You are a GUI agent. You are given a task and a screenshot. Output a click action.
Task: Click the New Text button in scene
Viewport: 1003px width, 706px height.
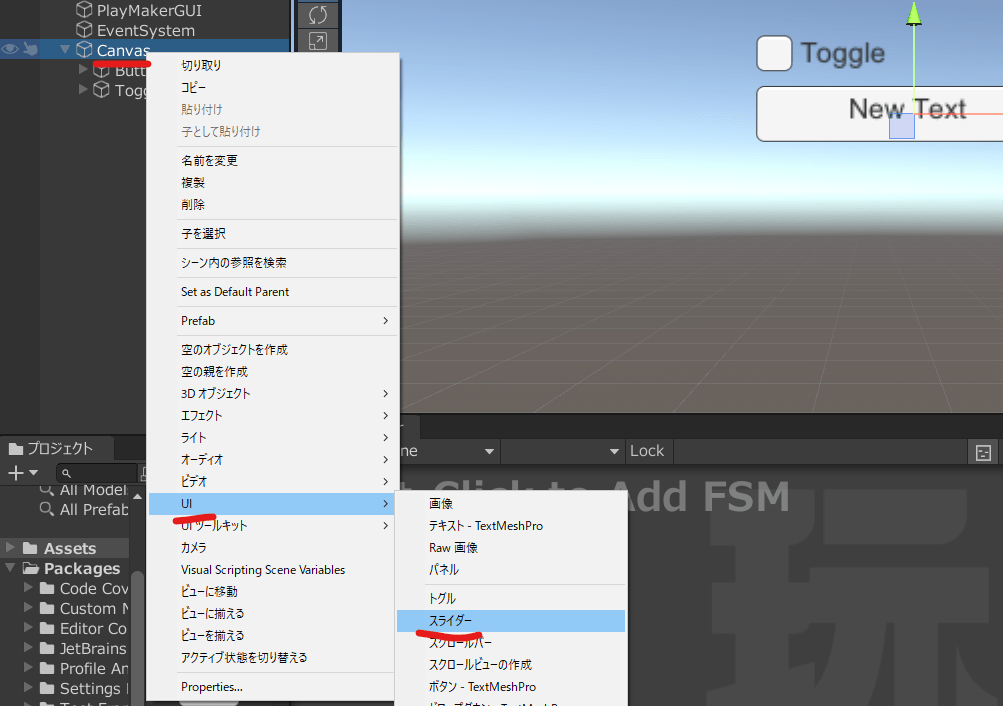(878, 112)
